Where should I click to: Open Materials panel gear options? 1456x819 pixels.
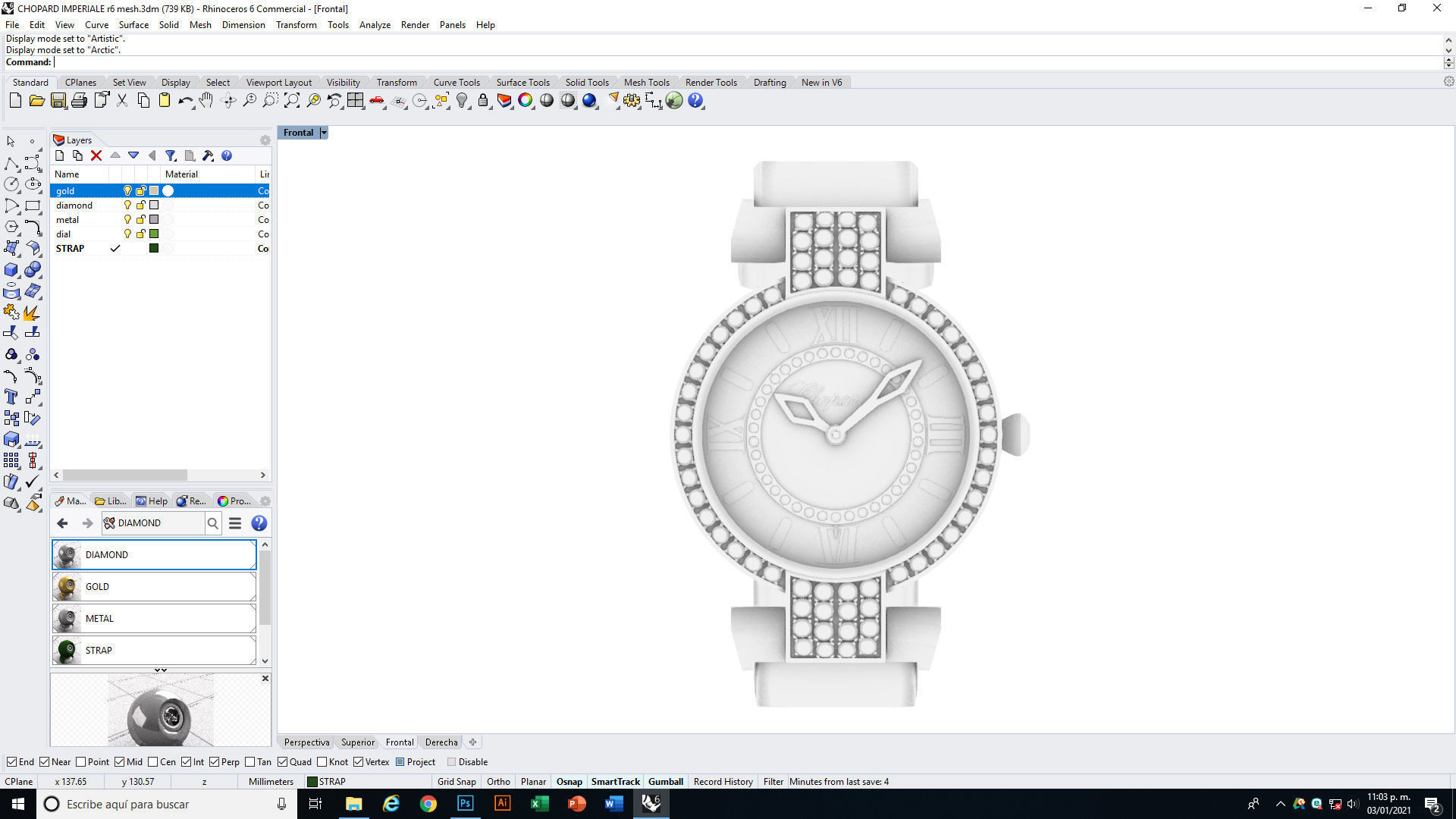click(265, 501)
